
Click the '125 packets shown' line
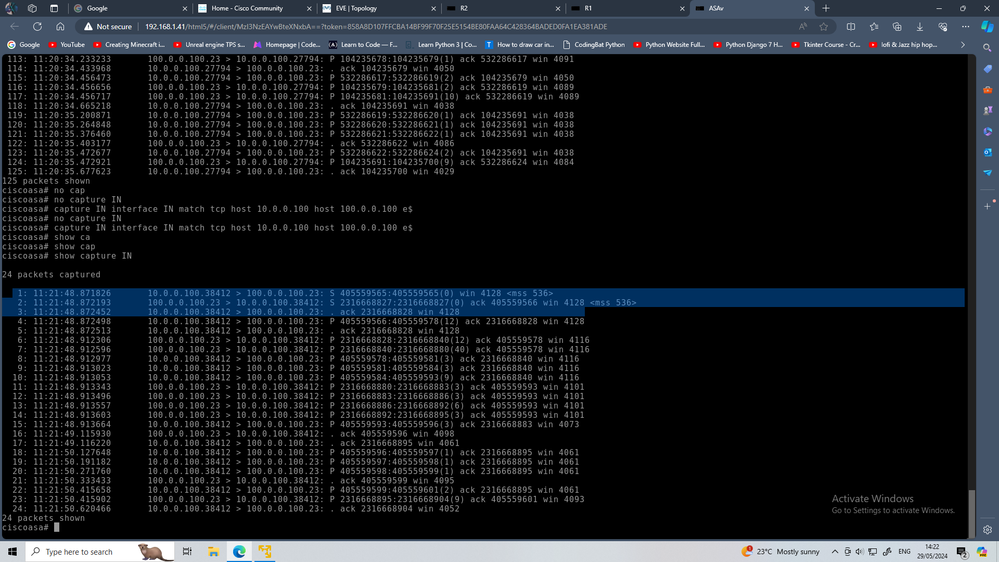pyautogui.click(x=46, y=181)
